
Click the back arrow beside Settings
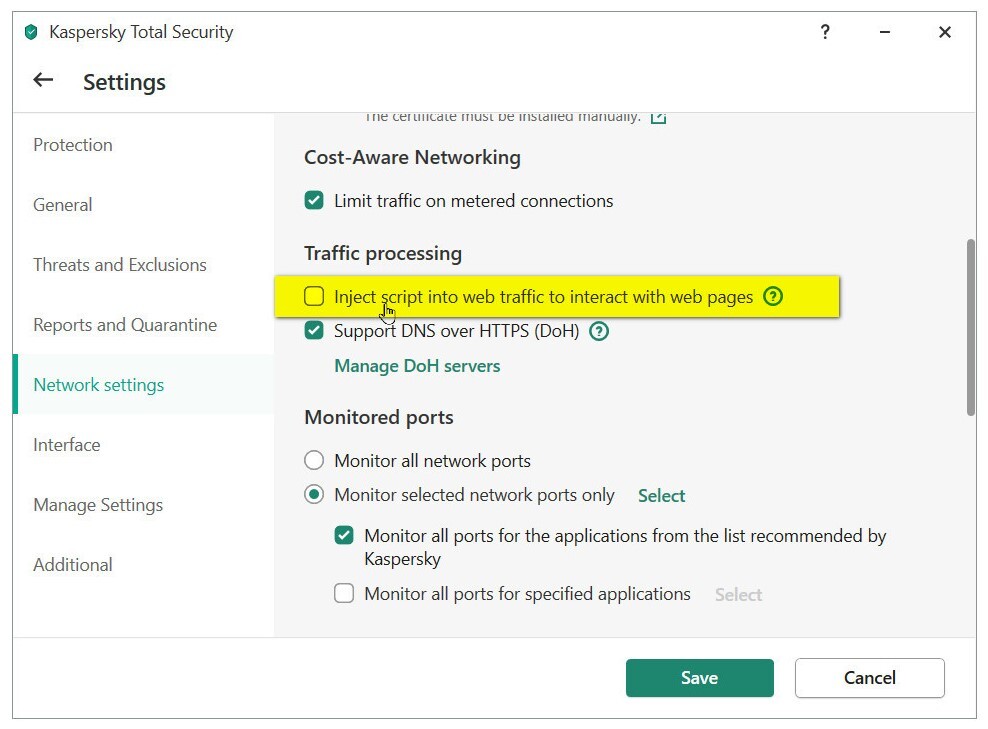click(x=43, y=81)
